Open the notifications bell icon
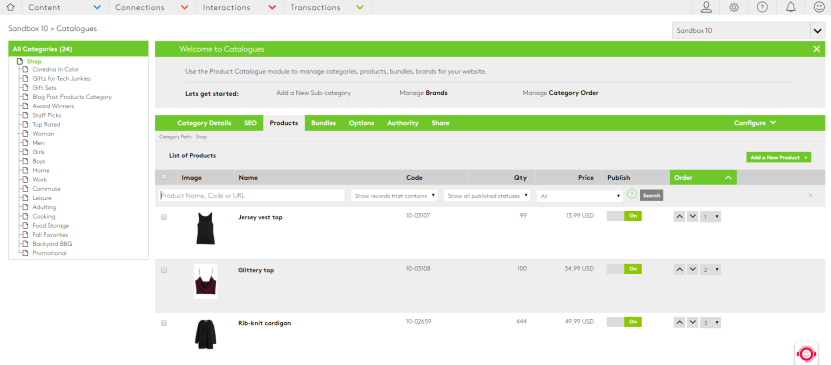 coord(790,7)
